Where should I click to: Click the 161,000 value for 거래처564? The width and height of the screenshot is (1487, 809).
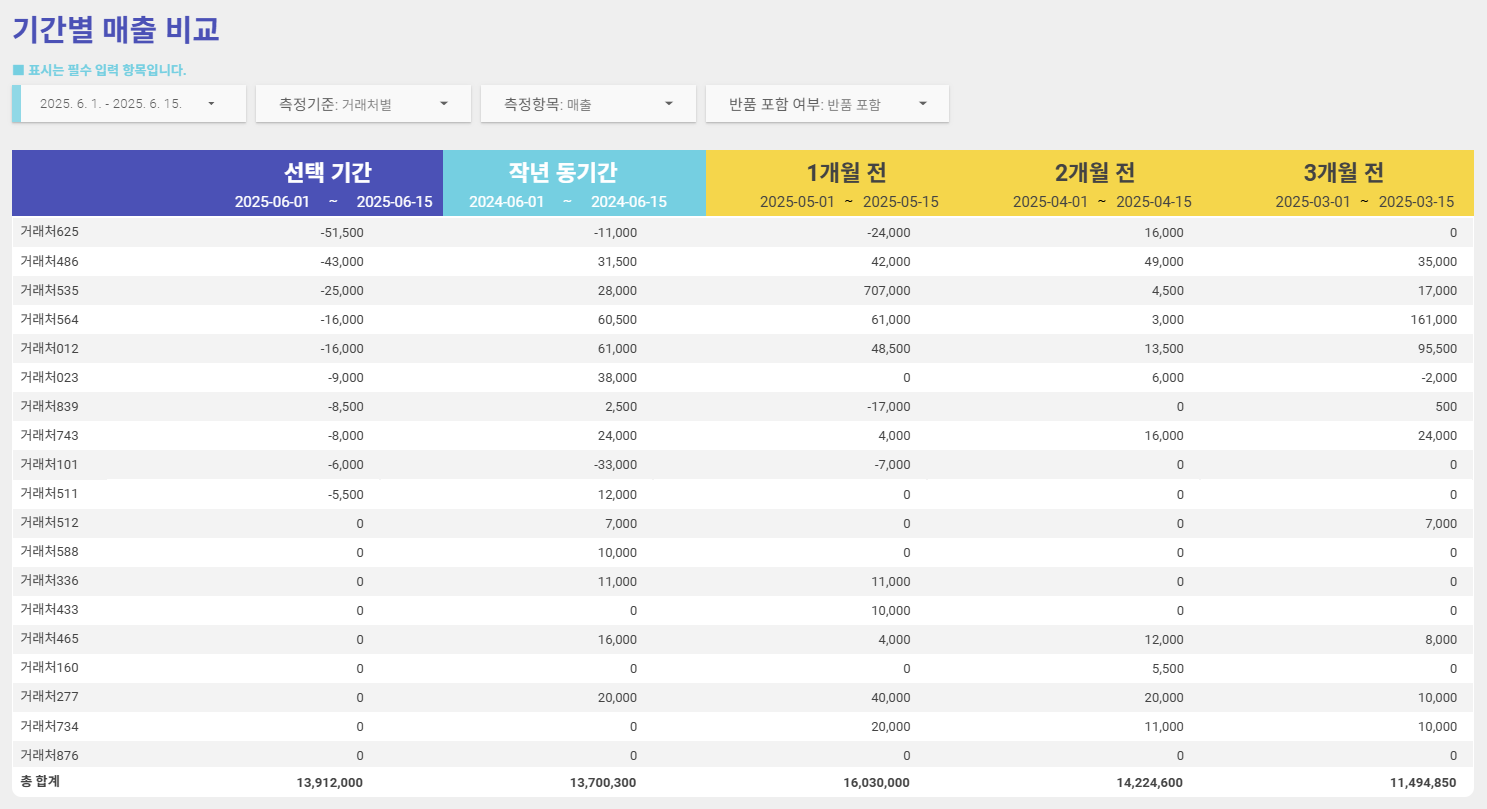[x=1435, y=320]
